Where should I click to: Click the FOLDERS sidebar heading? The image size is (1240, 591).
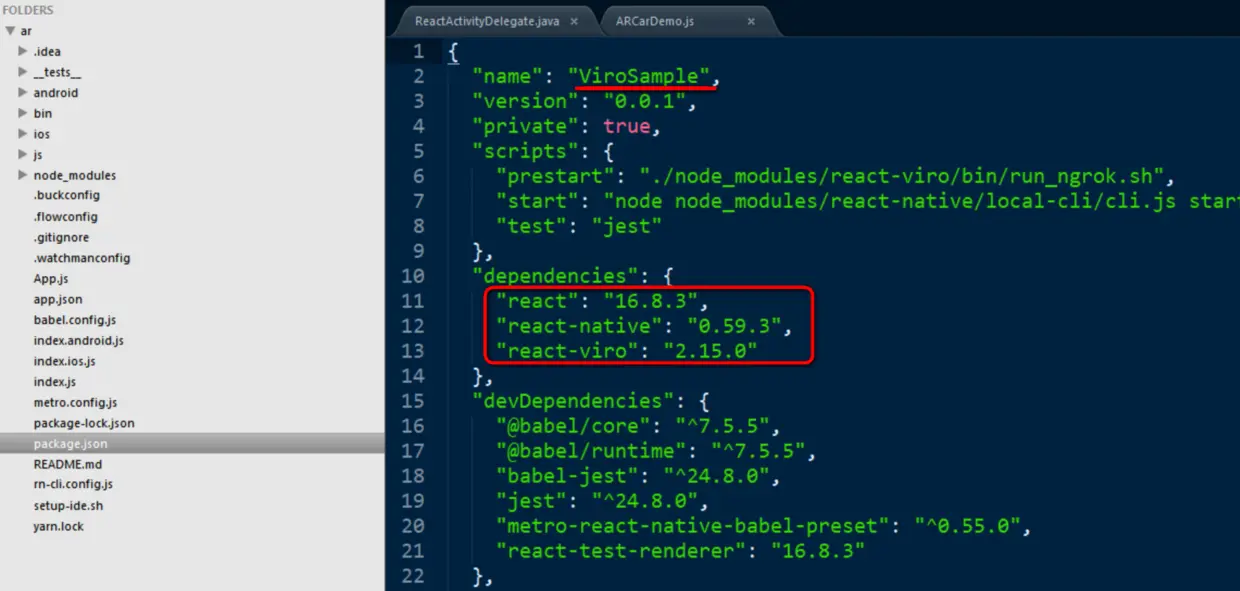click(x=29, y=10)
